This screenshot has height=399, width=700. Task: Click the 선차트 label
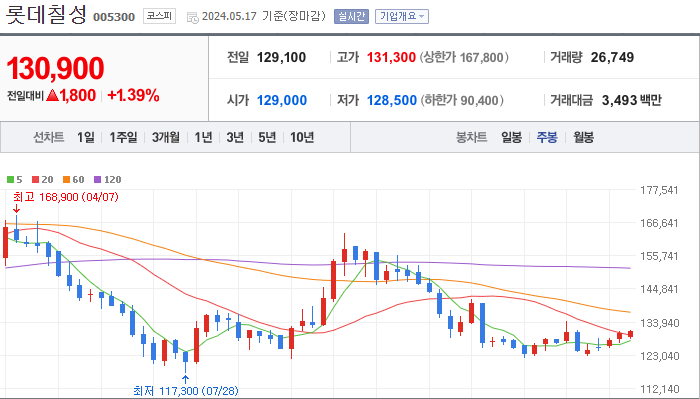pos(49,137)
